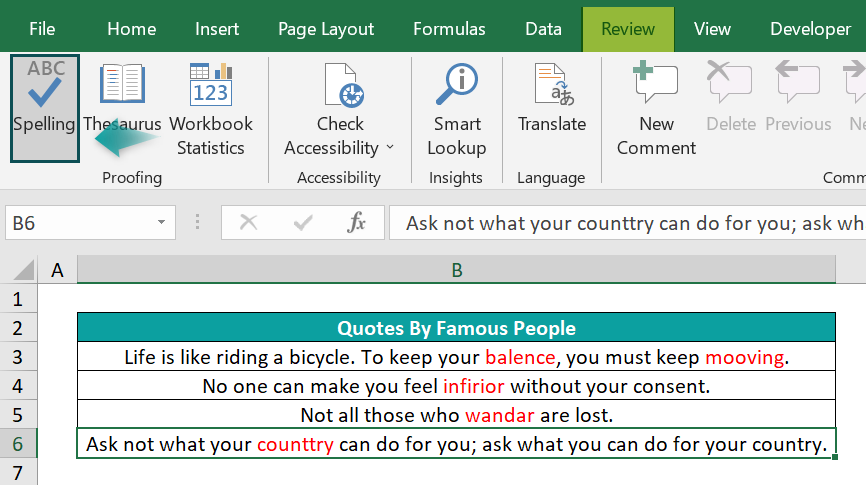Select row 5 header
866x485 pixels.
(18, 414)
